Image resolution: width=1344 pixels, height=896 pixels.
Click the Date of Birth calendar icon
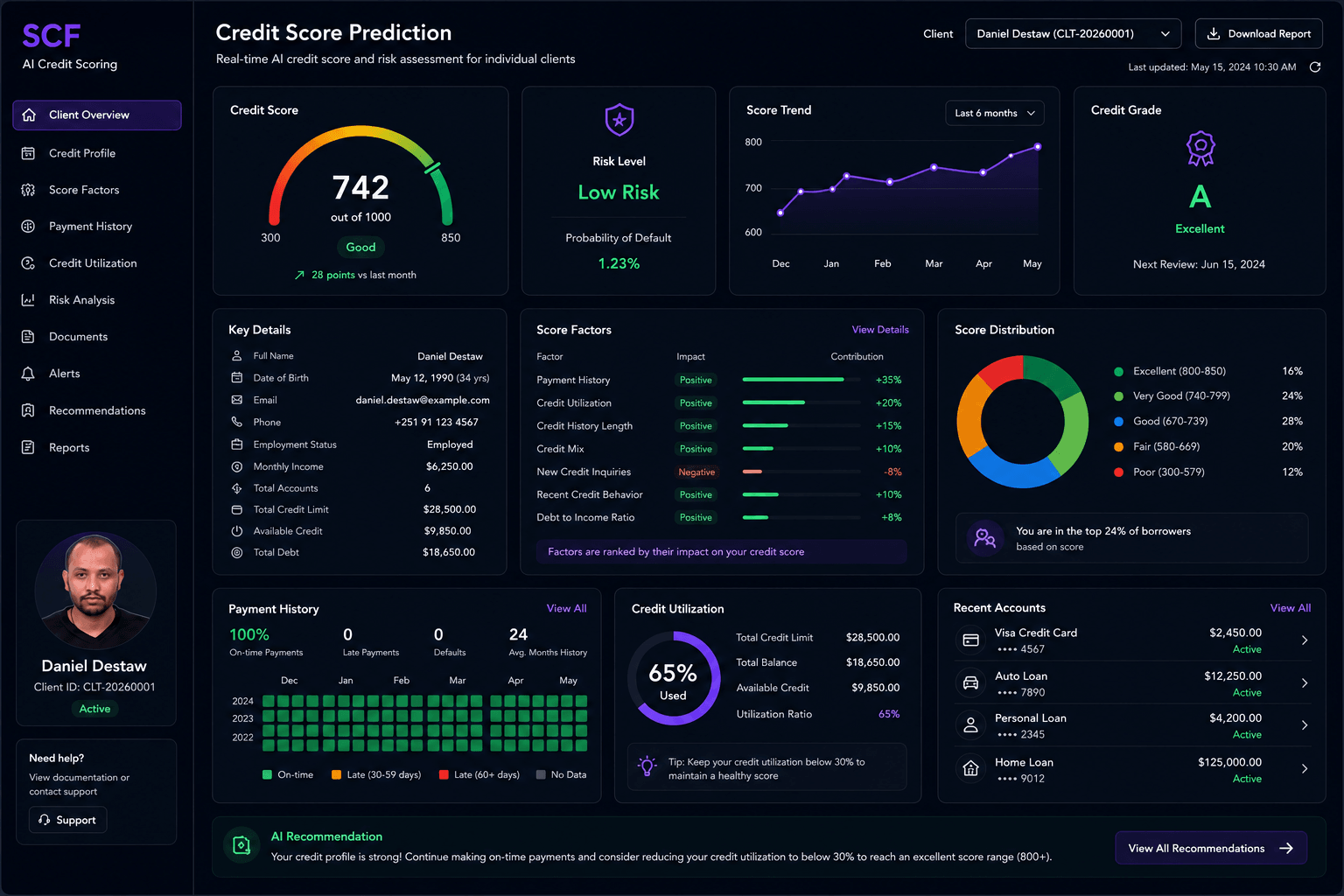(236, 378)
